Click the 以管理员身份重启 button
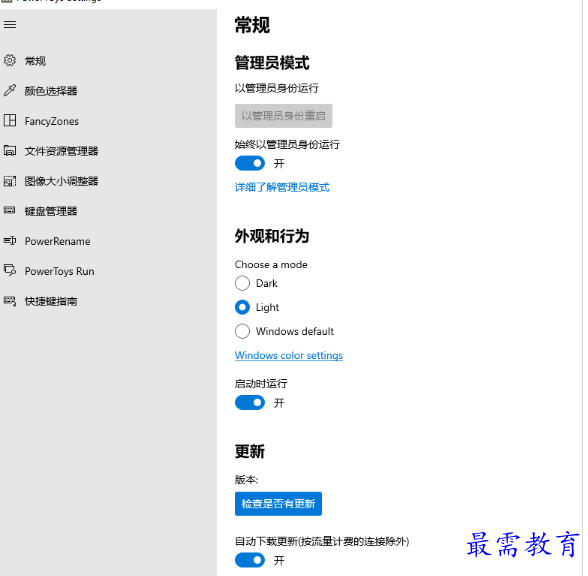This screenshot has height=576, width=588. [x=284, y=116]
